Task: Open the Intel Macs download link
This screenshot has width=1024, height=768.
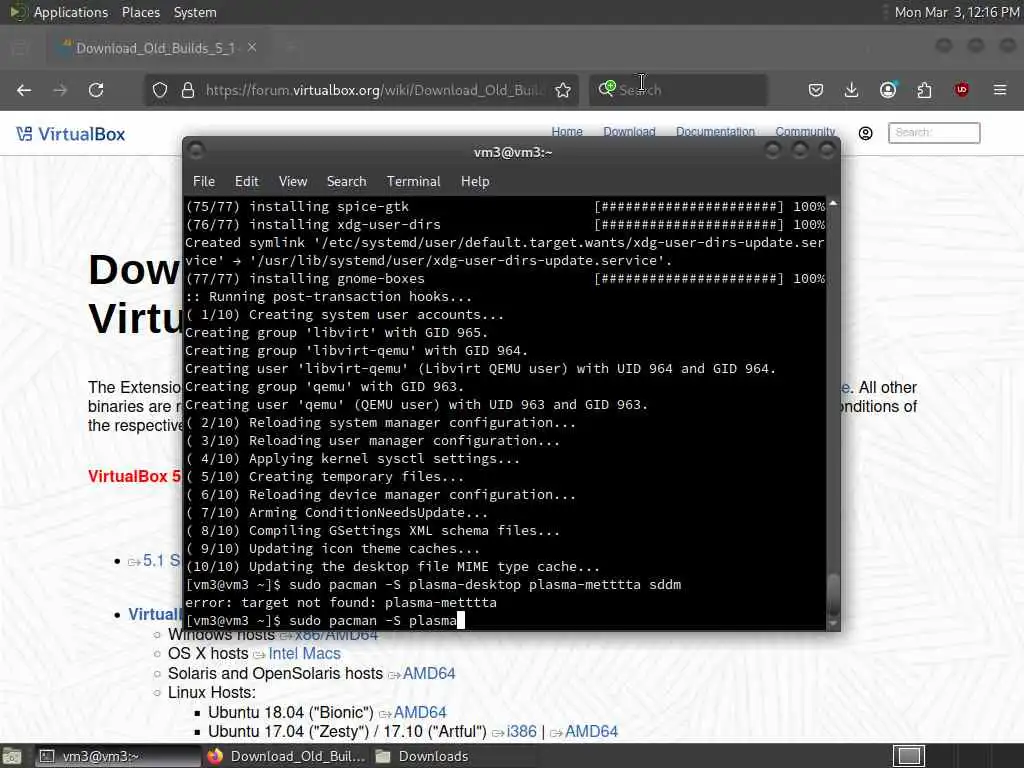Action: tap(304, 654)
